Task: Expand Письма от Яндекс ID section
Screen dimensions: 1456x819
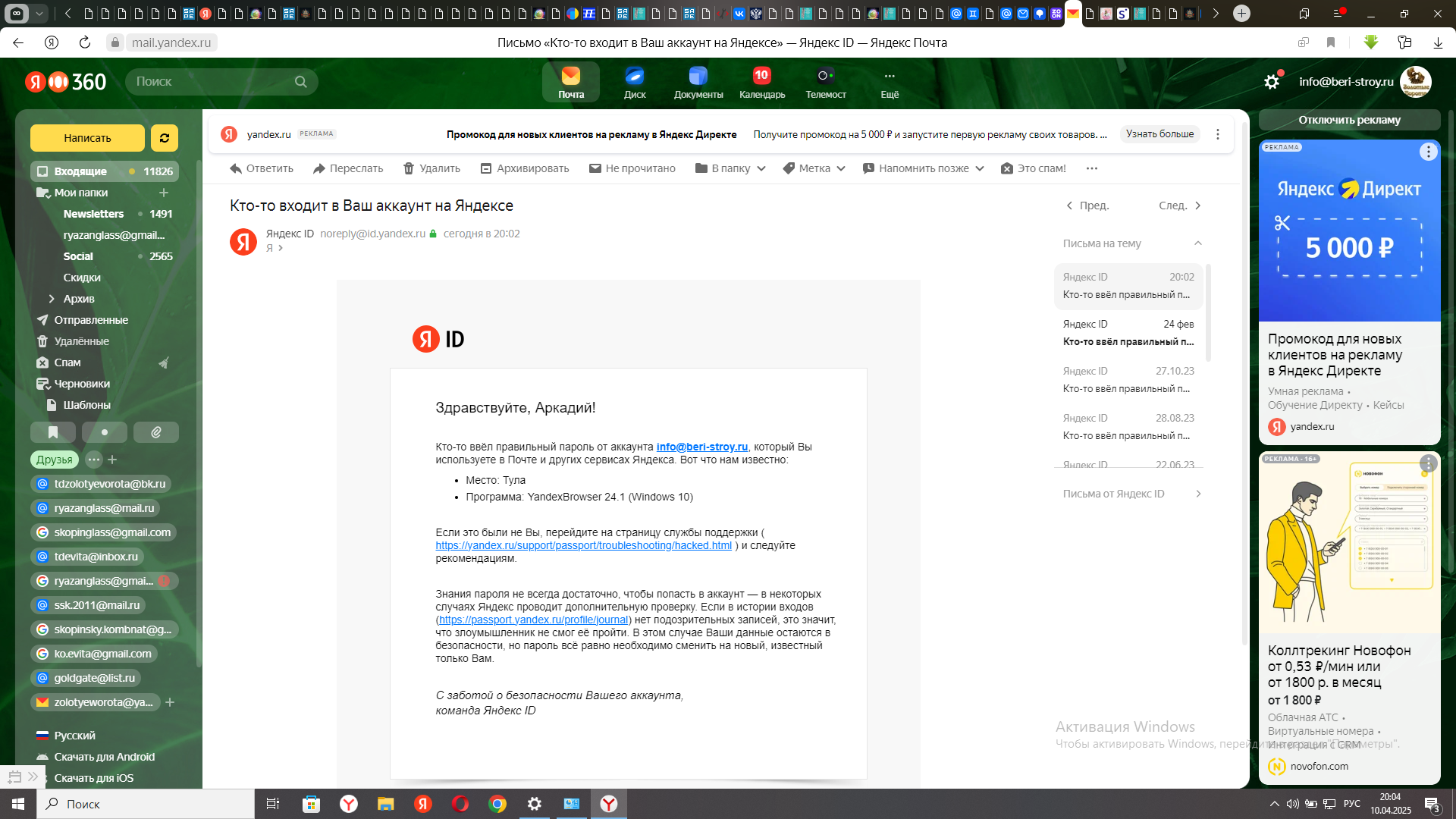Action: 1198,494
